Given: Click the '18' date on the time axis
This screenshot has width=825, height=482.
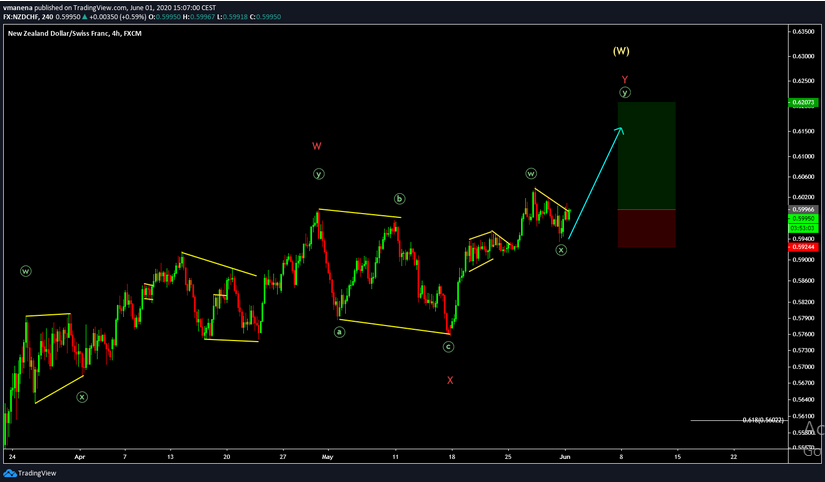Looking at the screenshot, I should coord(451,457).
